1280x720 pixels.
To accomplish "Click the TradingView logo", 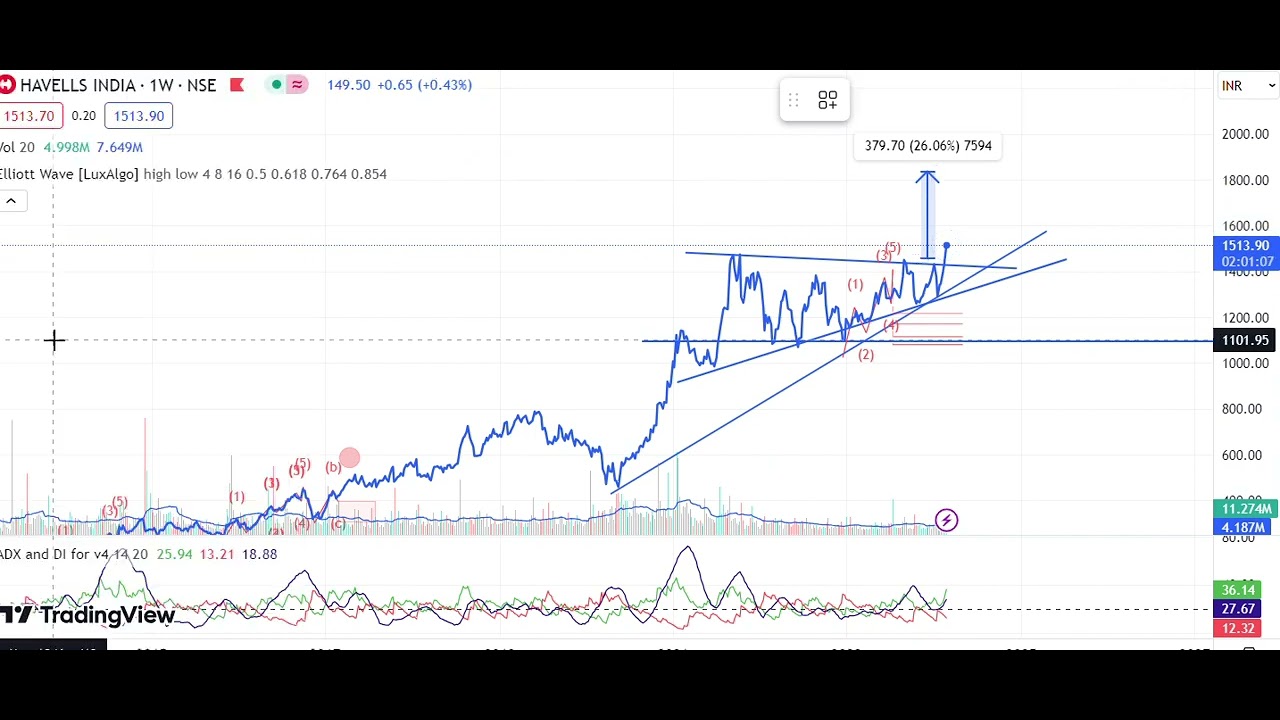I will click(88, 615).
